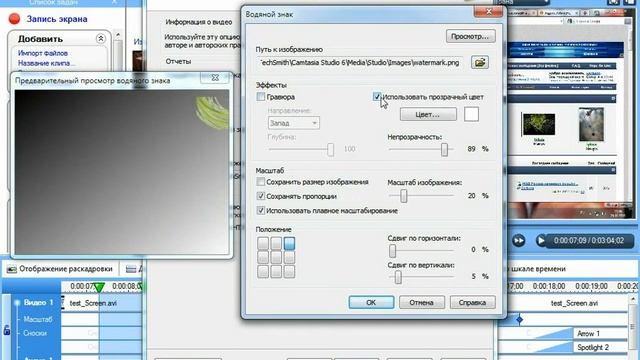Collapse the Добавить panel chevron
Viewport: 640px width, 360px height.
tap(100, 39)
